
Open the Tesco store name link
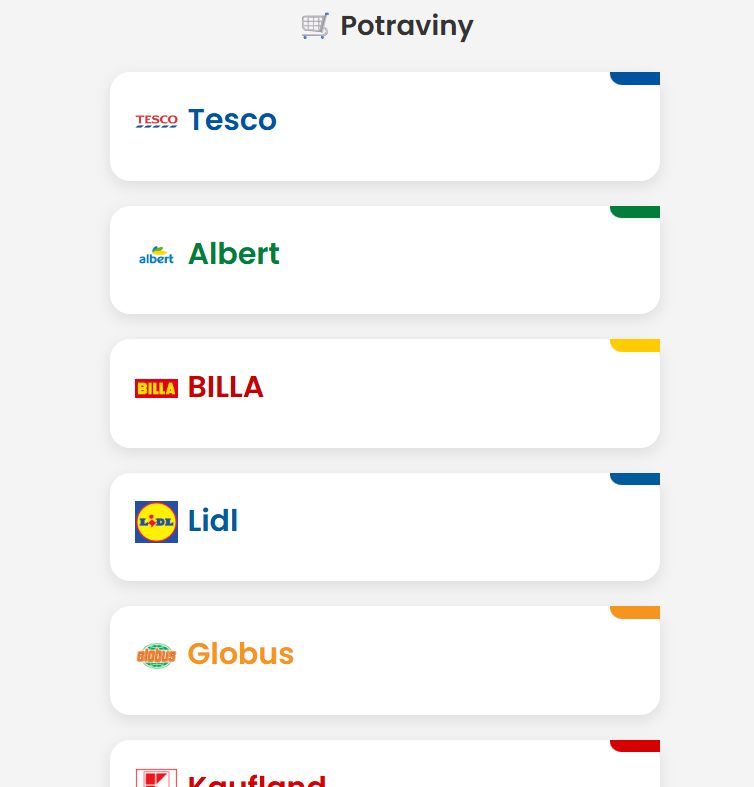tap(232, 120)
